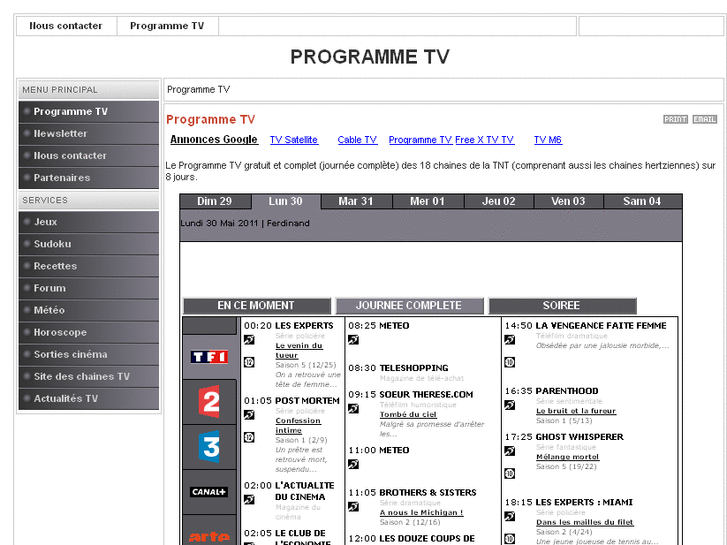The image size is (727, 545).
Task: Open Programme TV in the main menu sidebar
Action: click(89, 112)
